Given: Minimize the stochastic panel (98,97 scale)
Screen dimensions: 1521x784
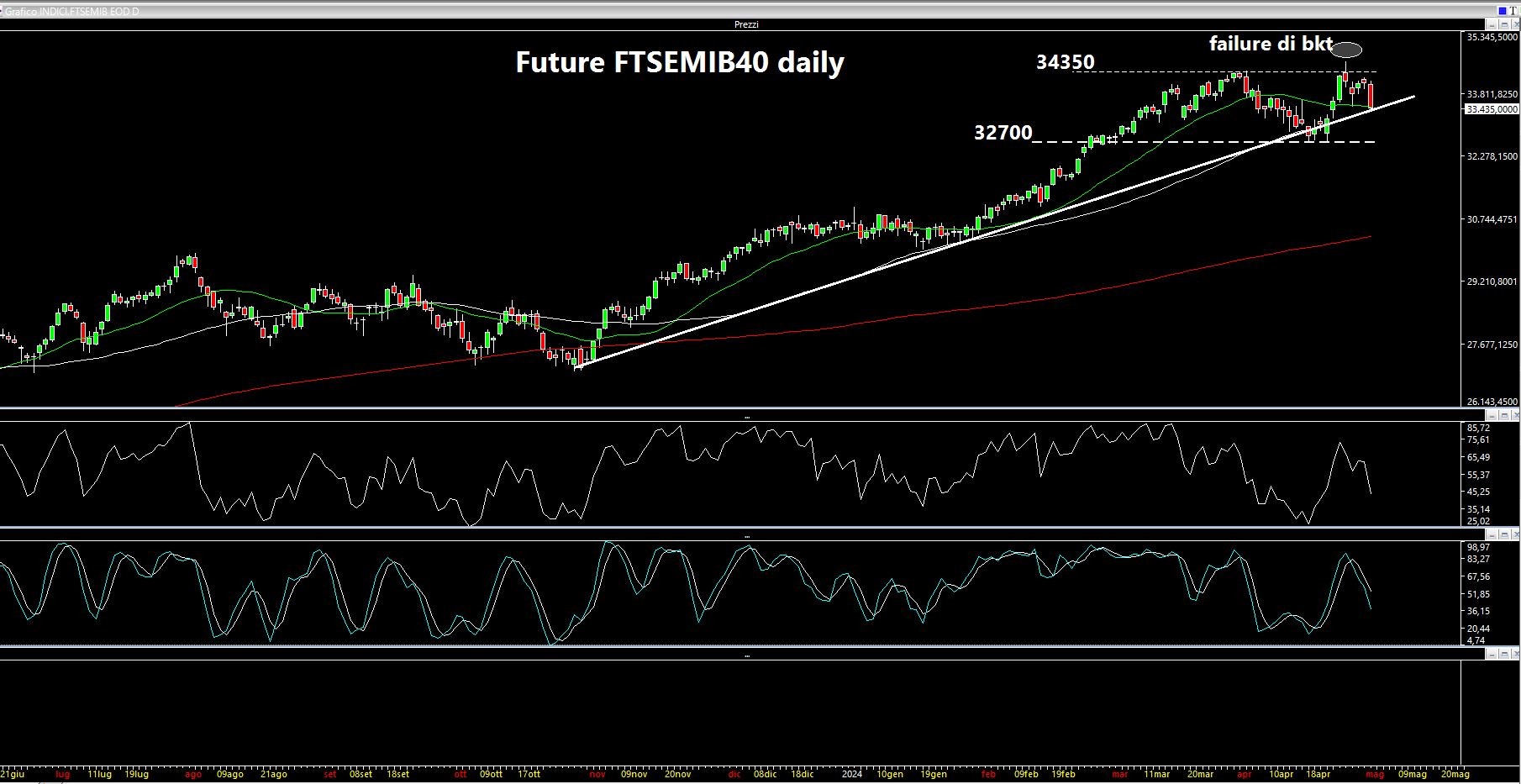Looking at the screenshot, I should tap(1492, 534).
